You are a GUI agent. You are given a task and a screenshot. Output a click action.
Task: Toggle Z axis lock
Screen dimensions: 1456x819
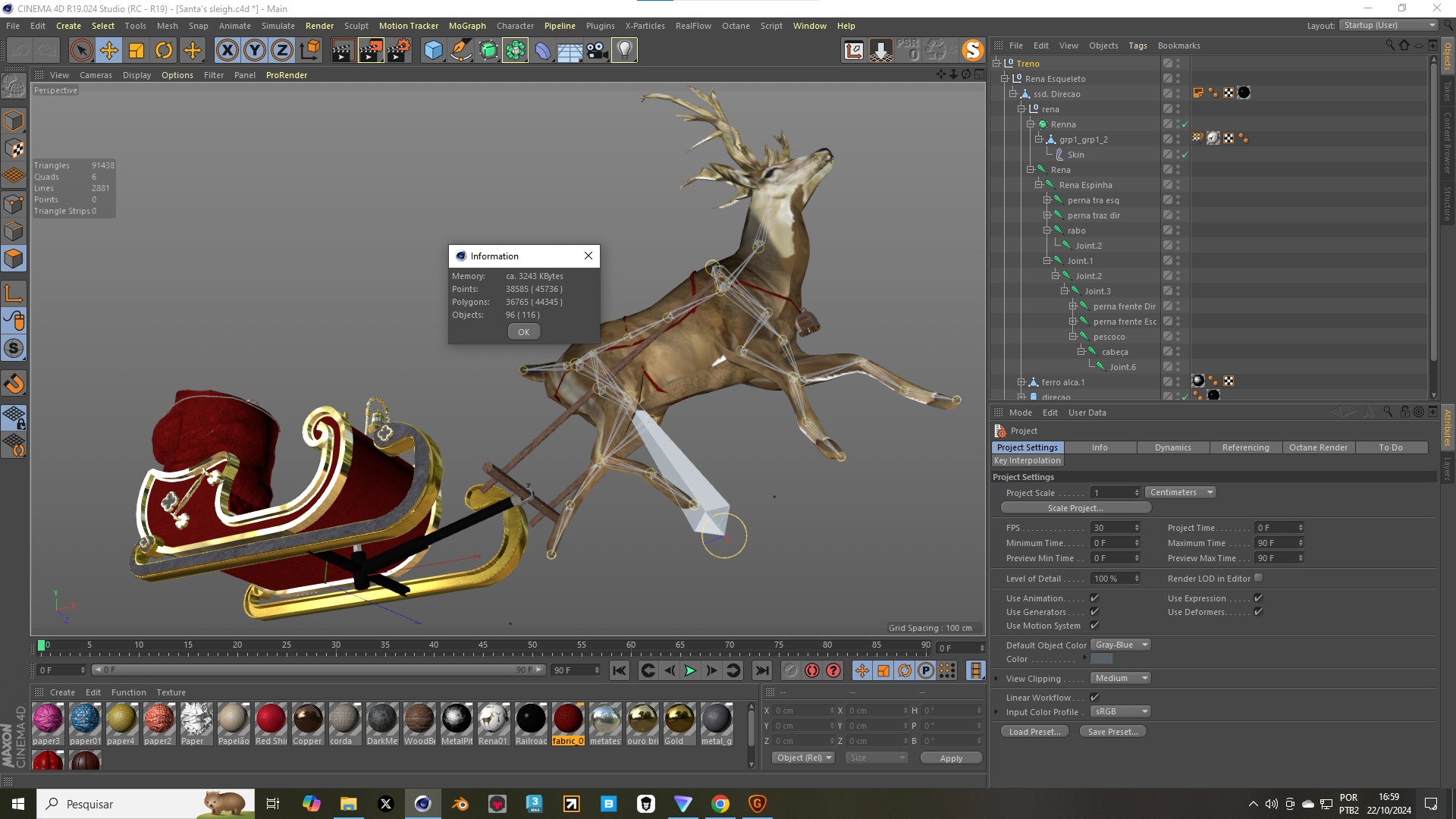[x=282, y=51]
